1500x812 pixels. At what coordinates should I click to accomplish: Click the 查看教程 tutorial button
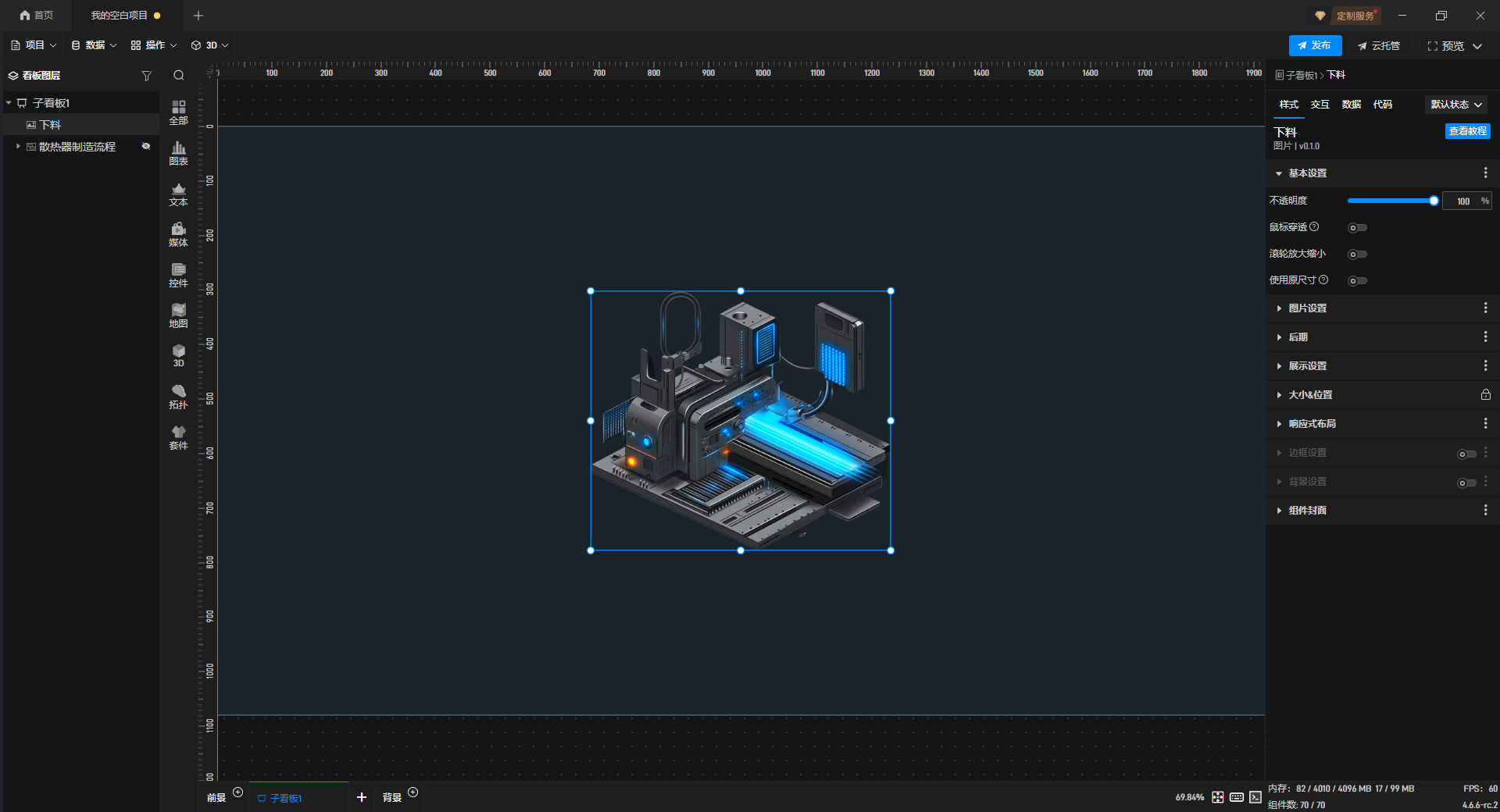coord(1468,131)
